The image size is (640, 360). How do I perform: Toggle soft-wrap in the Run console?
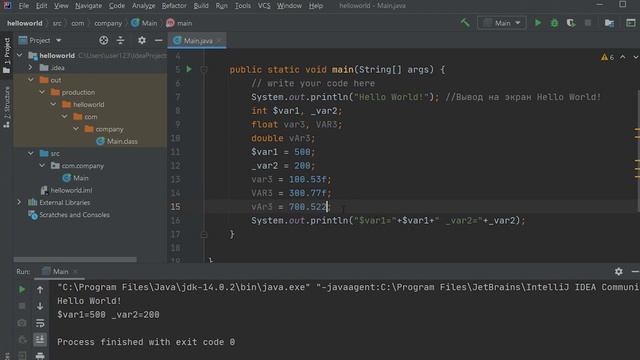40,323
